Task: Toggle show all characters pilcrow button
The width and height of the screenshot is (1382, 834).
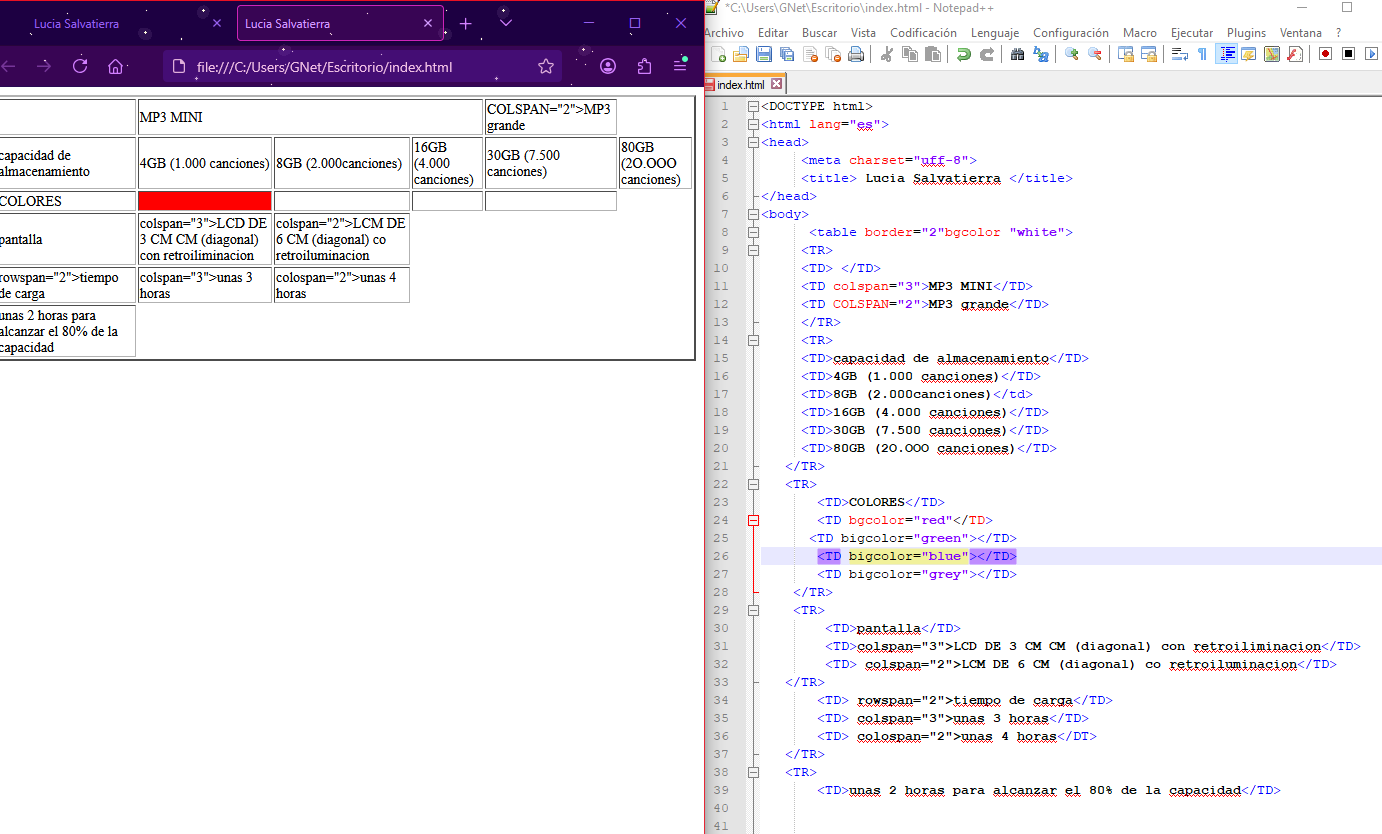Action: (1202, 54)
